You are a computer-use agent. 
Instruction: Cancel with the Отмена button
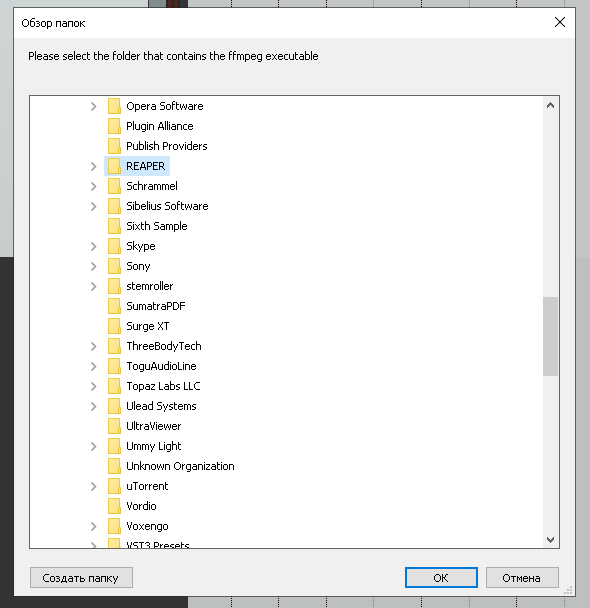pos(522,578)
